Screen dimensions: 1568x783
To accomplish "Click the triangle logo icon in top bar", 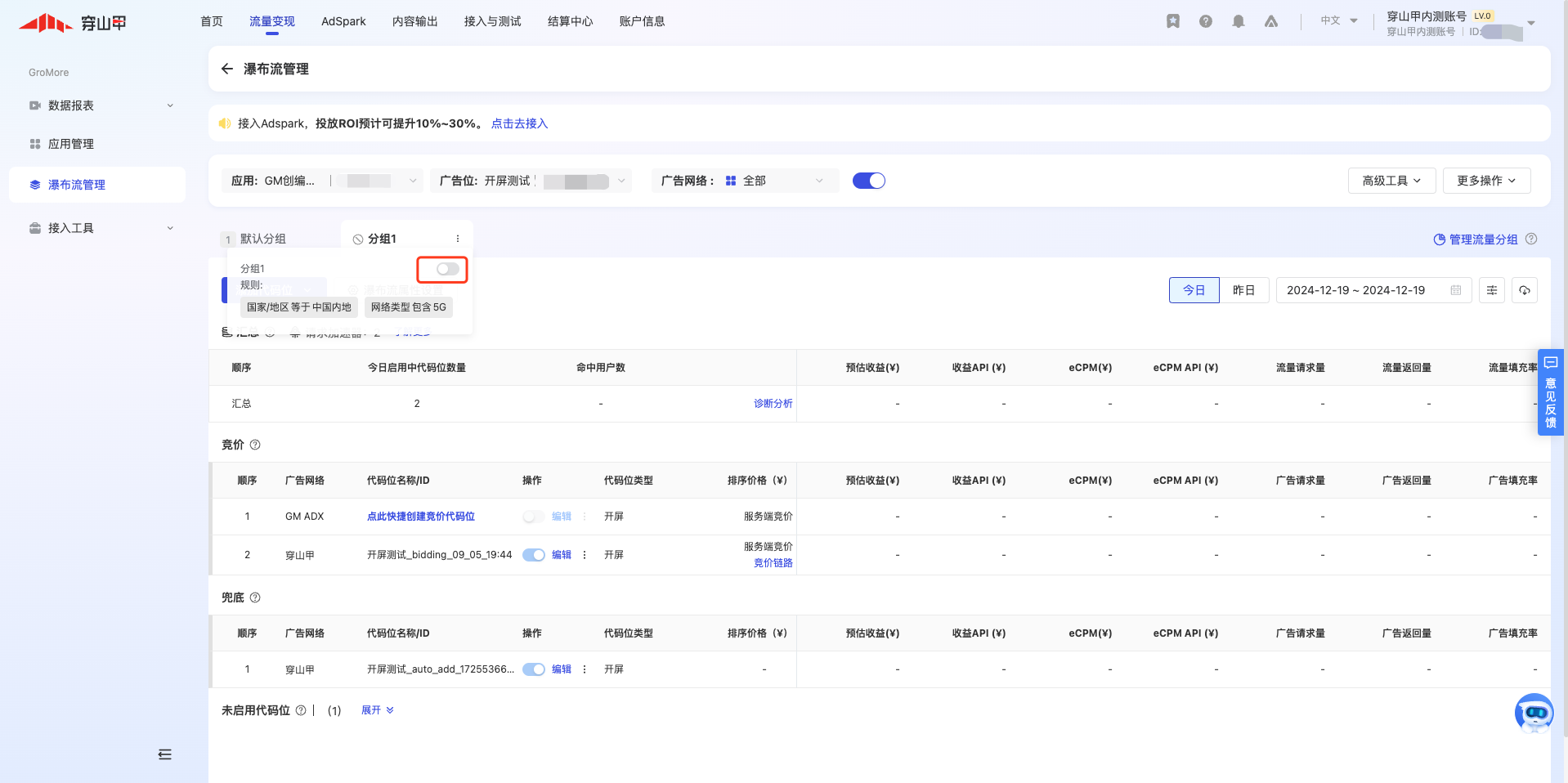I will click(x=1271, y=21).
